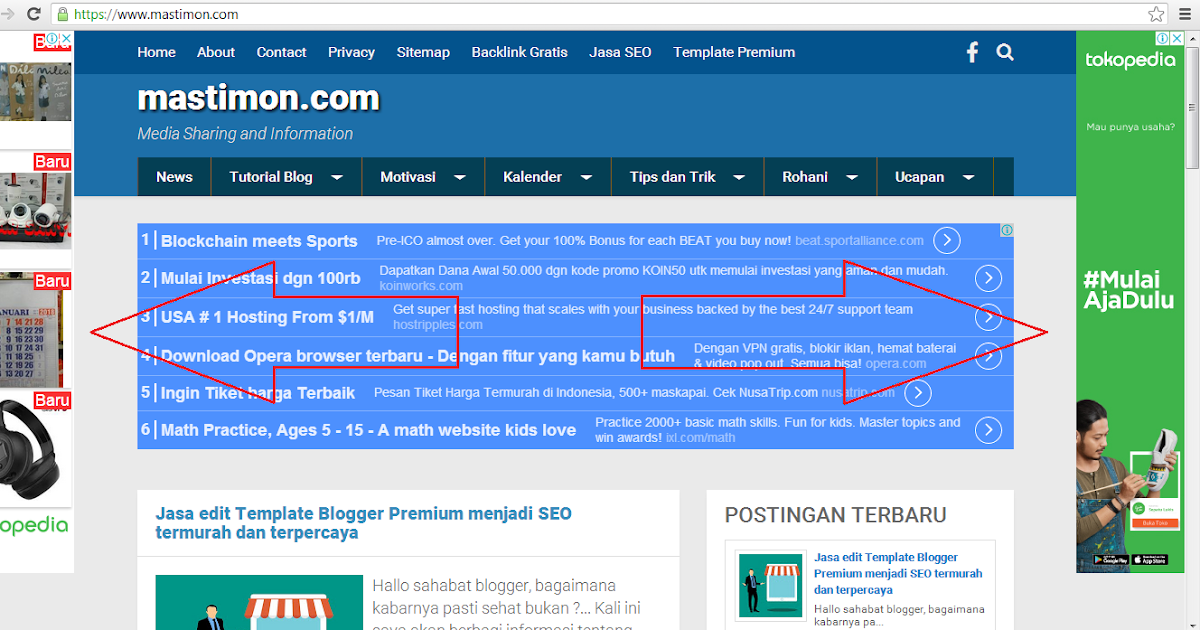Open the Contact page

(281, 52)
